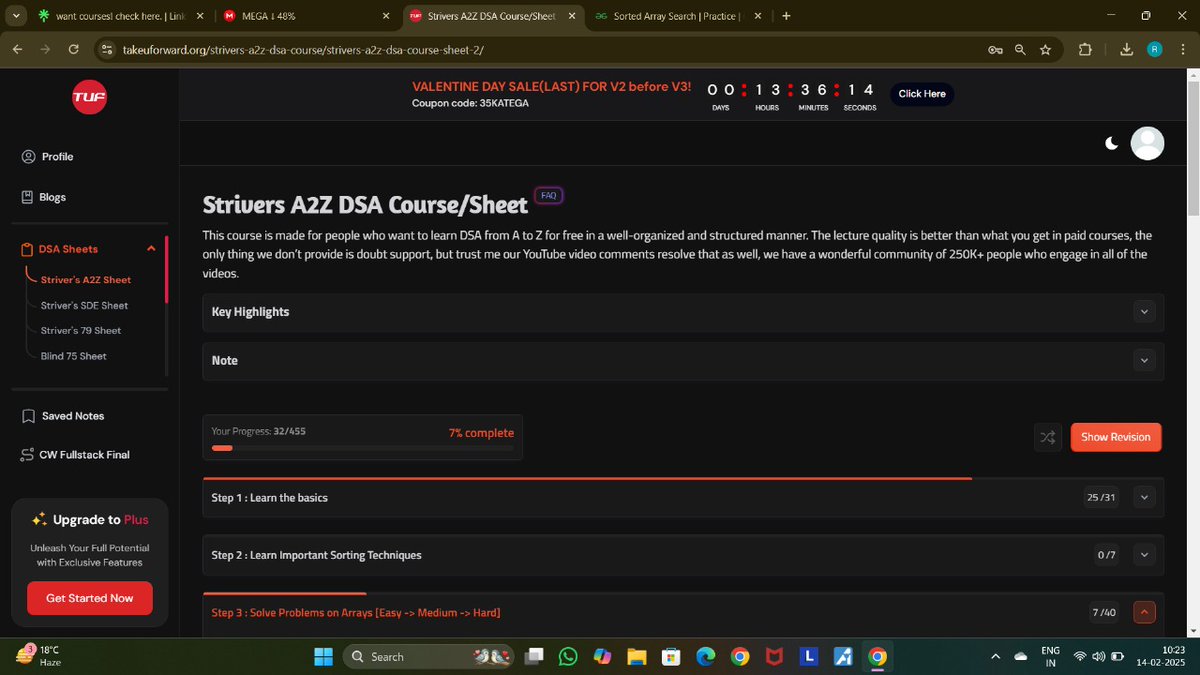Bookmark this page with star icon
1200x675 pixels.
(1045, 49)
